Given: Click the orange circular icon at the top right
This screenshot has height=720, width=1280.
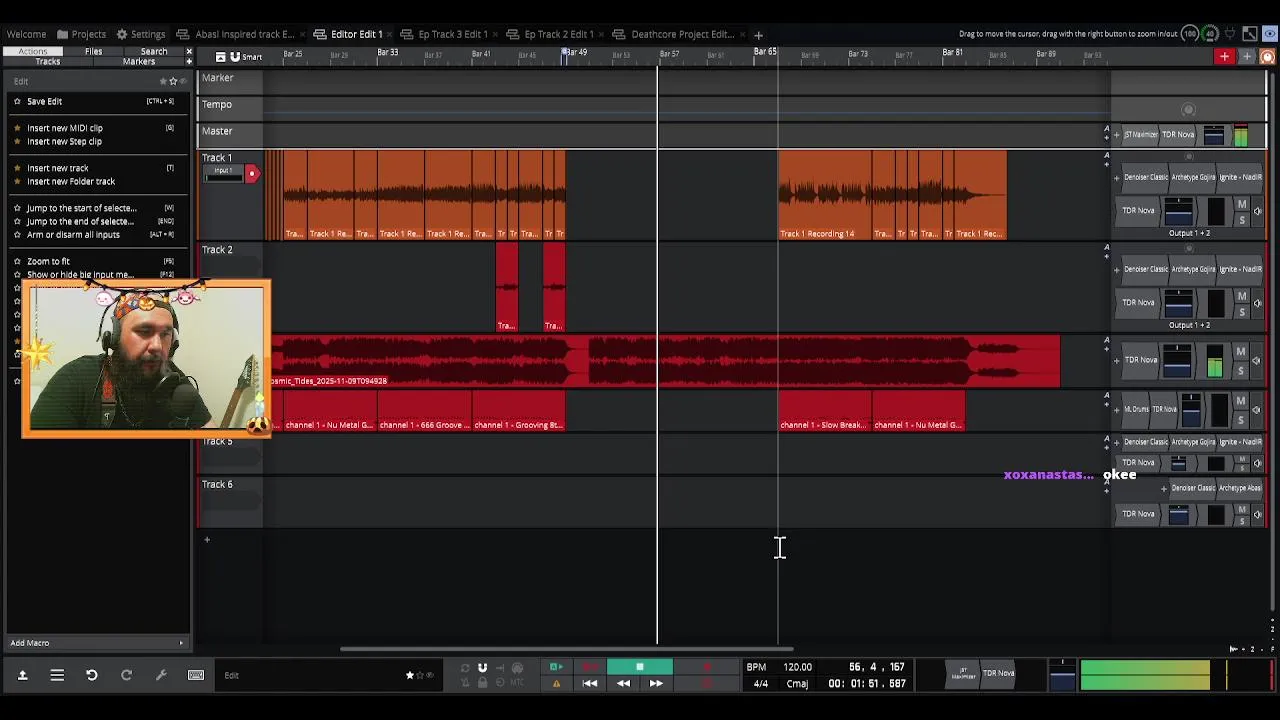Looking at the screenshot, I should [x=1268, y=57].
